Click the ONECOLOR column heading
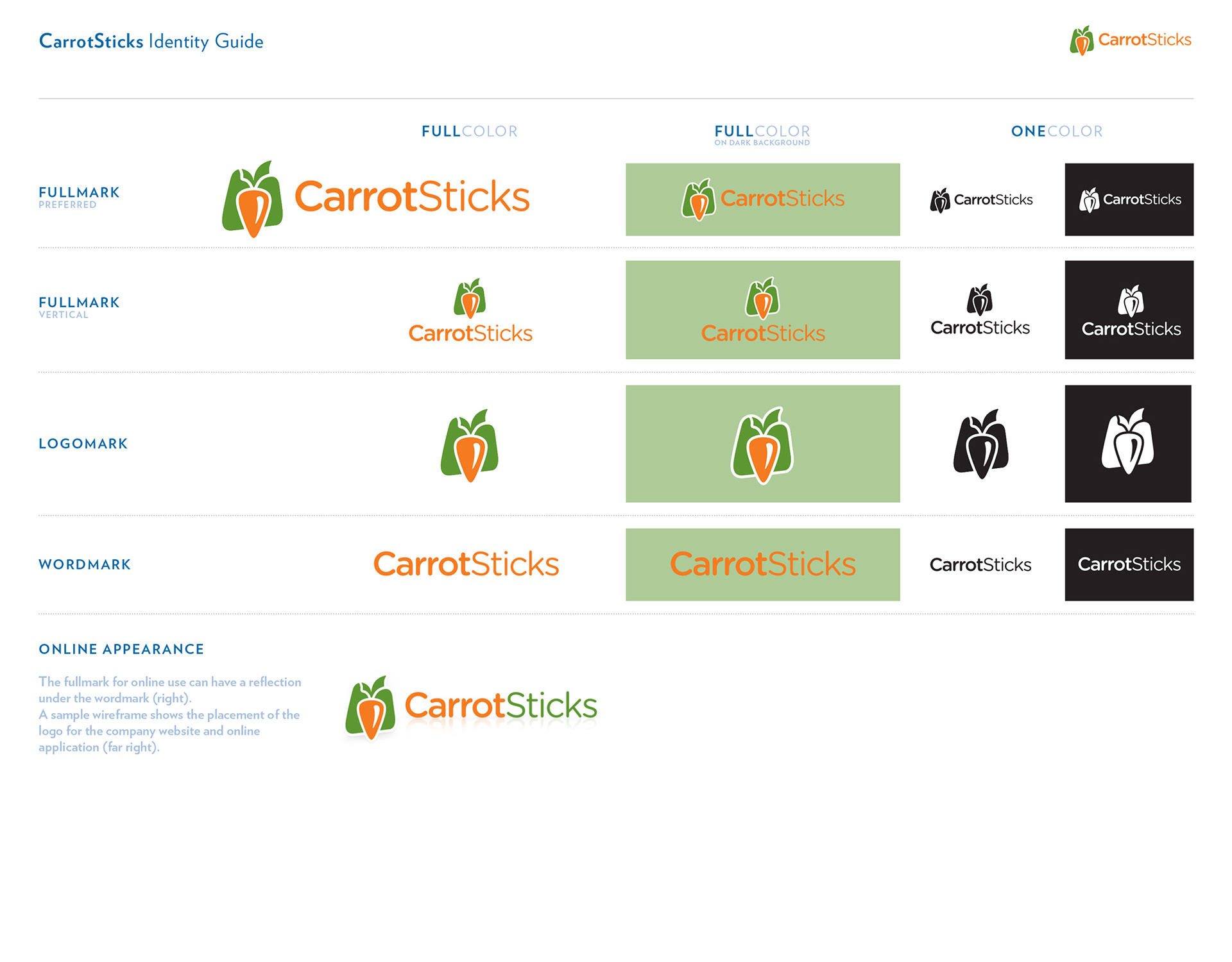Screen dimensions: 1232x962 1057,131
